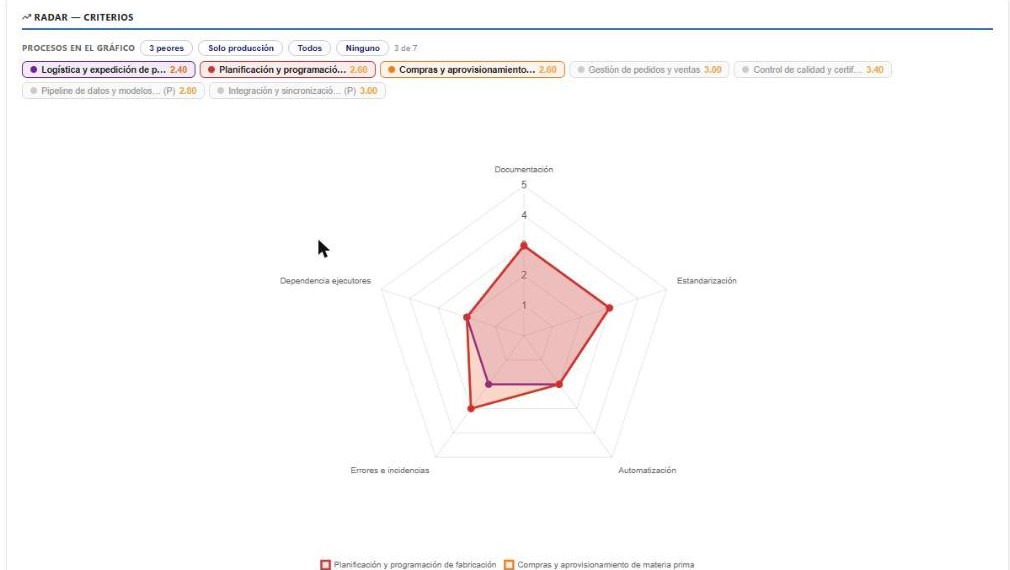Click the '5' scale label on the radar

click(x=524, y=185)
